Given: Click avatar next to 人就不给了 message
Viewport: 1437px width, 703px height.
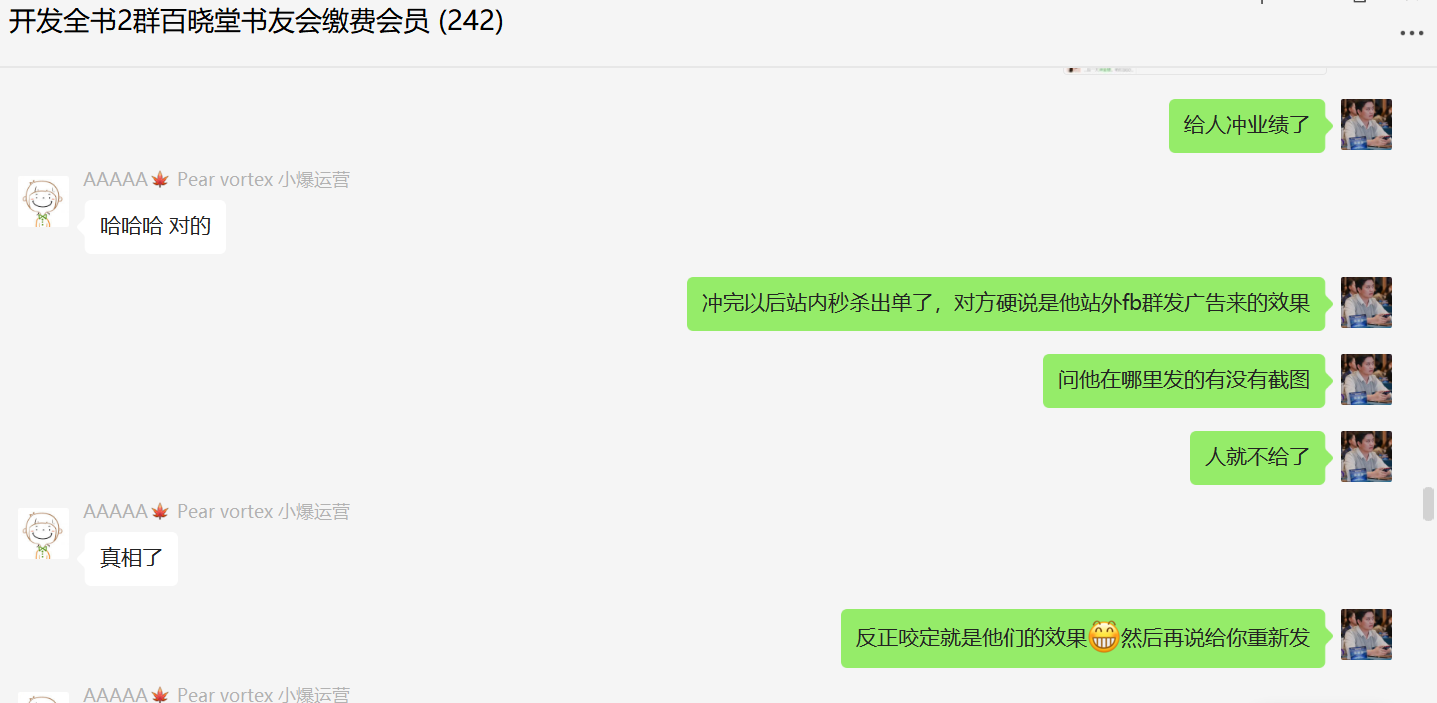Looking at the screenshot, I should 1366,457.
